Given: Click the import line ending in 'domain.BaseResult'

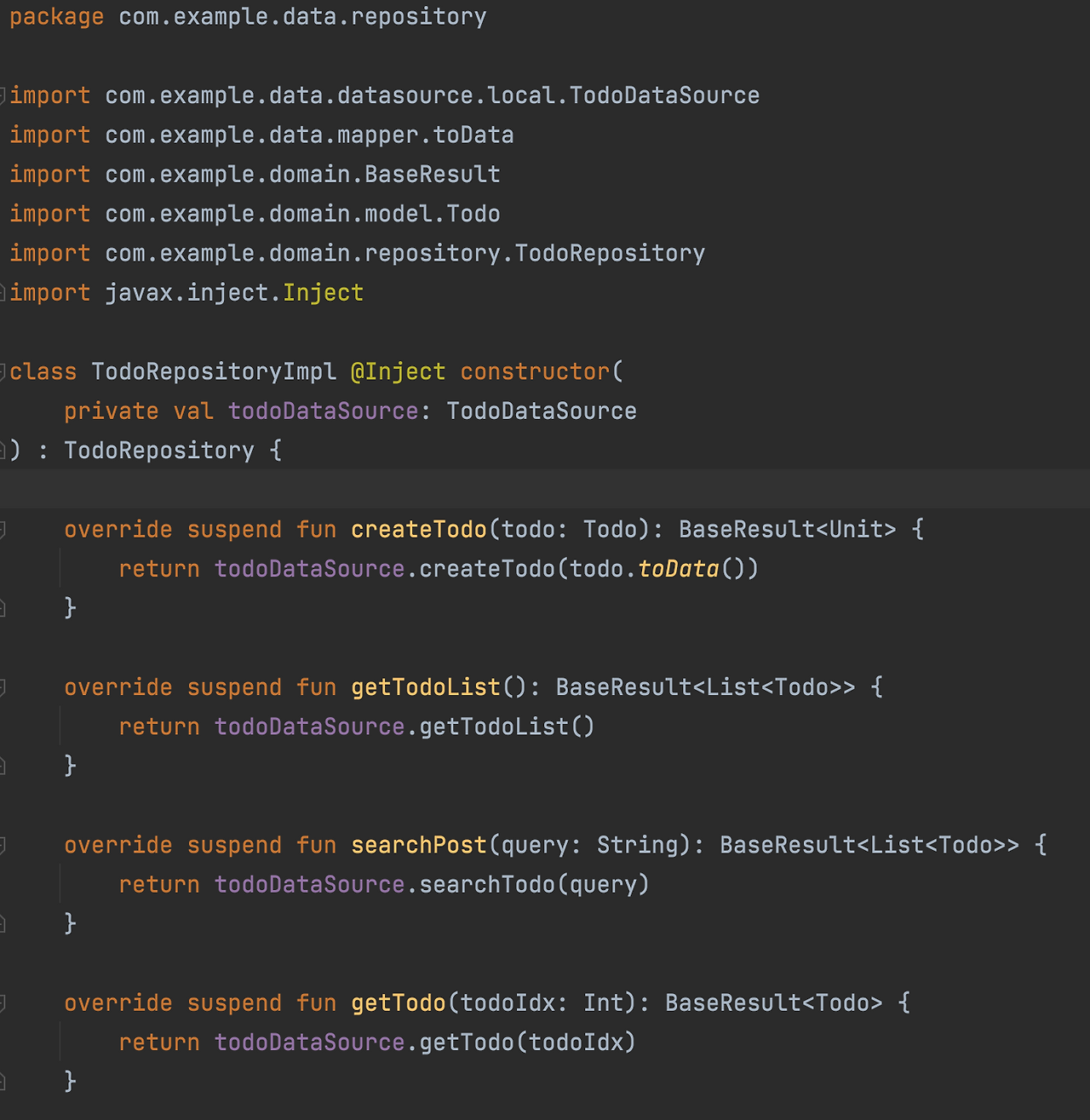Looking at the screenshot, I should tap(255, 174).
